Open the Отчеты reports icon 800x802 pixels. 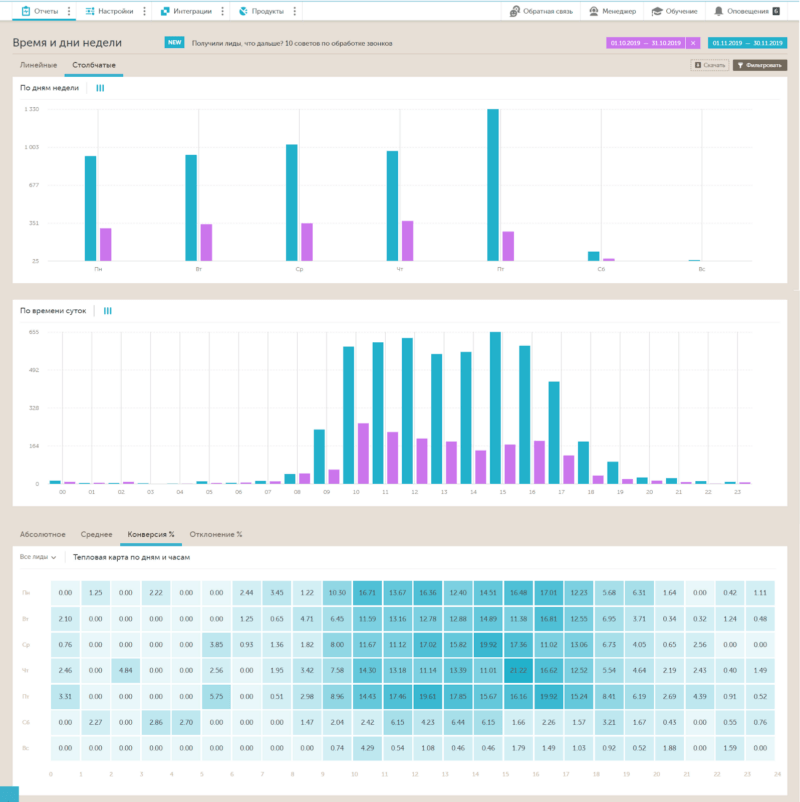26,11
